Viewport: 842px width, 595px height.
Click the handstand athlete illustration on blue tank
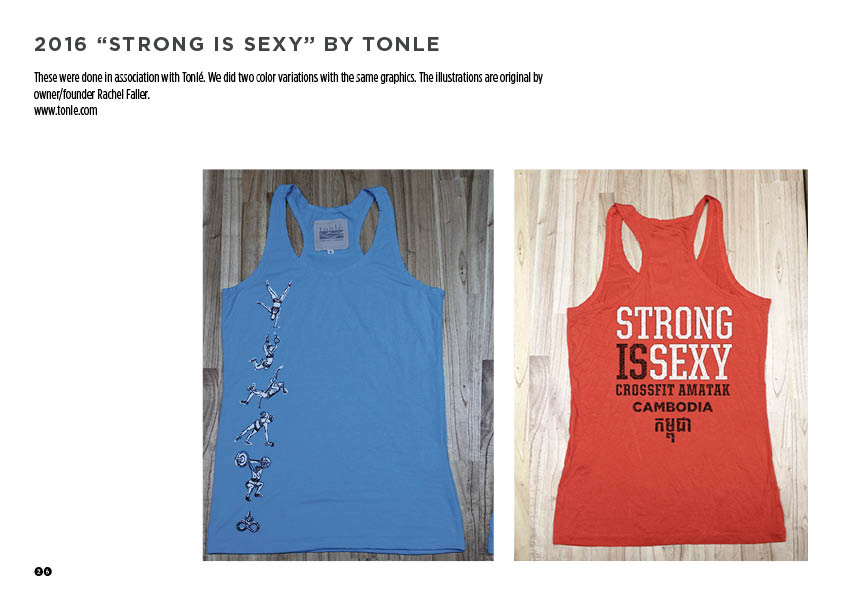[x=275, y=303]
